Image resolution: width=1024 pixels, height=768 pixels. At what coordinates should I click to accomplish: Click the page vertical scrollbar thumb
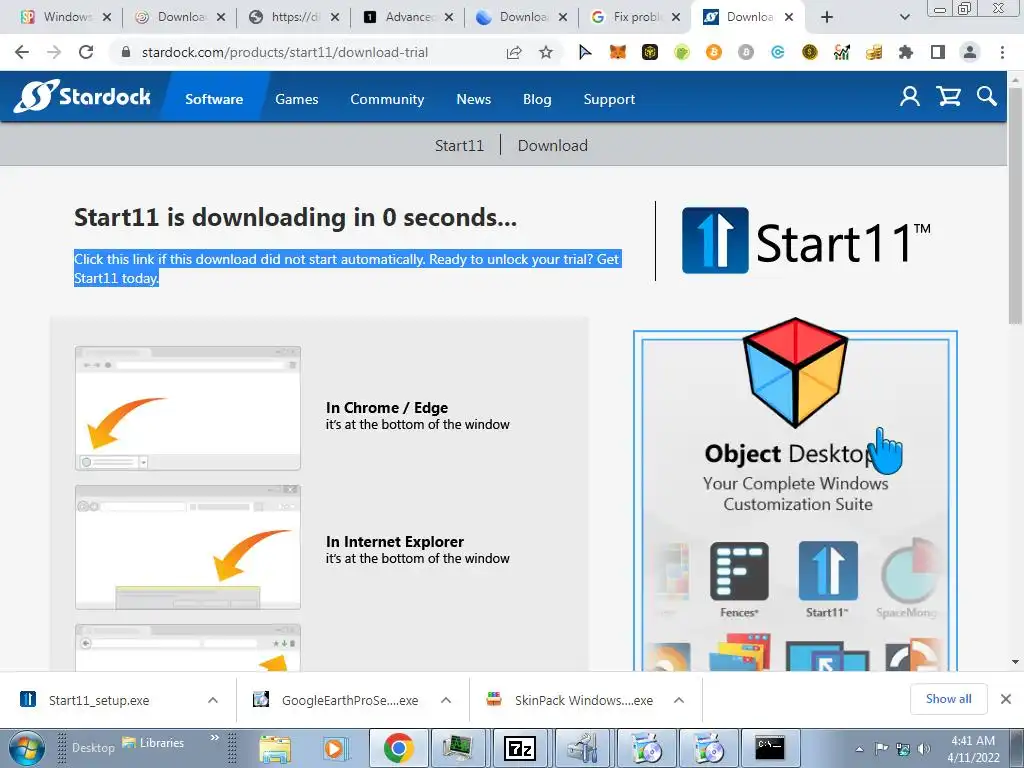click(x=1015, y=206)
